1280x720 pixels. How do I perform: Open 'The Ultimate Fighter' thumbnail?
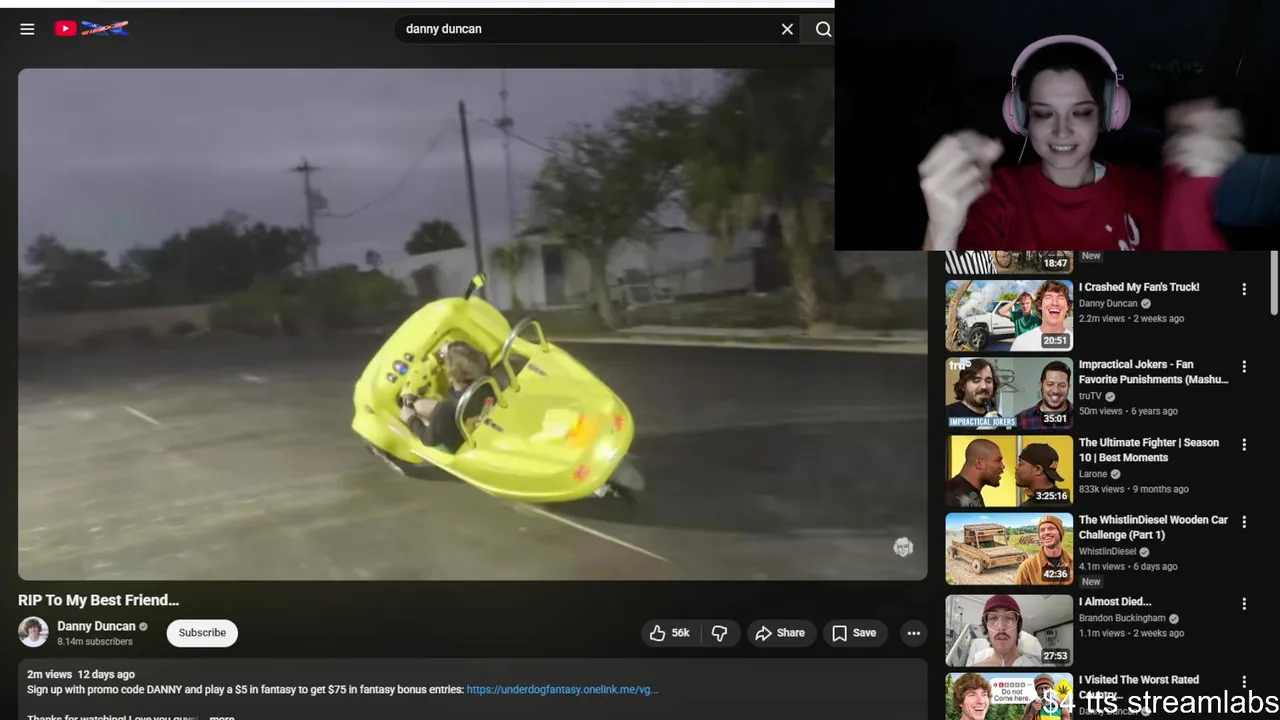pyautogui.click(x=1009, y=471)
